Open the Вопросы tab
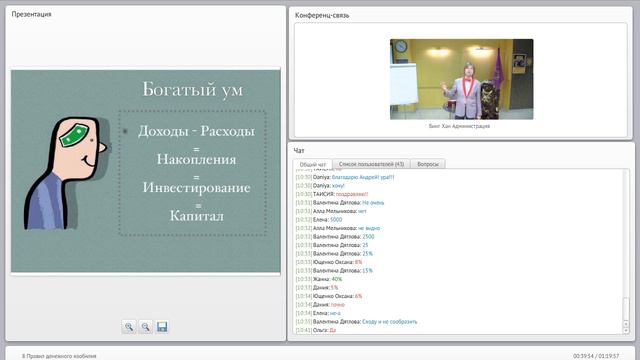The height and width of the screenshot is (360, 640). [x=428, y=164]
